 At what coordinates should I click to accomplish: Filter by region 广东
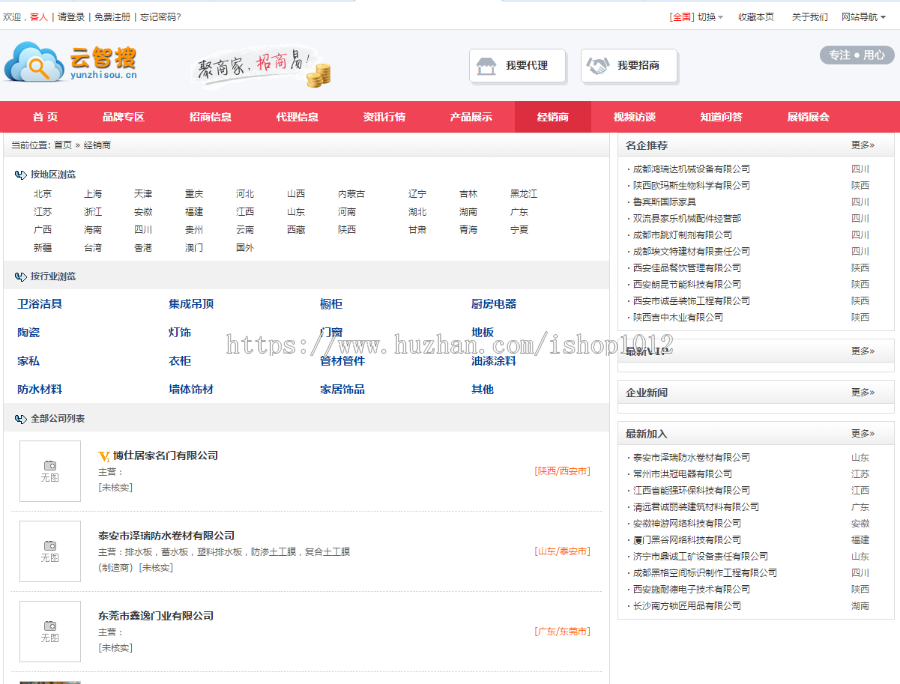tap(519, 212)
